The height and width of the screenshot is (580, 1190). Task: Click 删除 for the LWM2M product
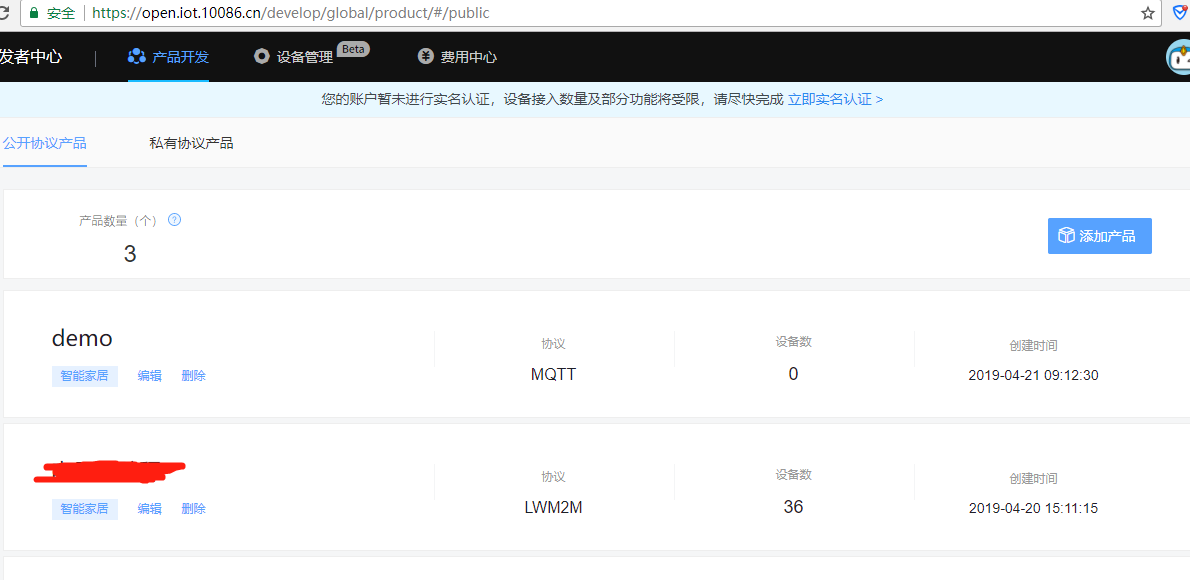click(194, 509)
